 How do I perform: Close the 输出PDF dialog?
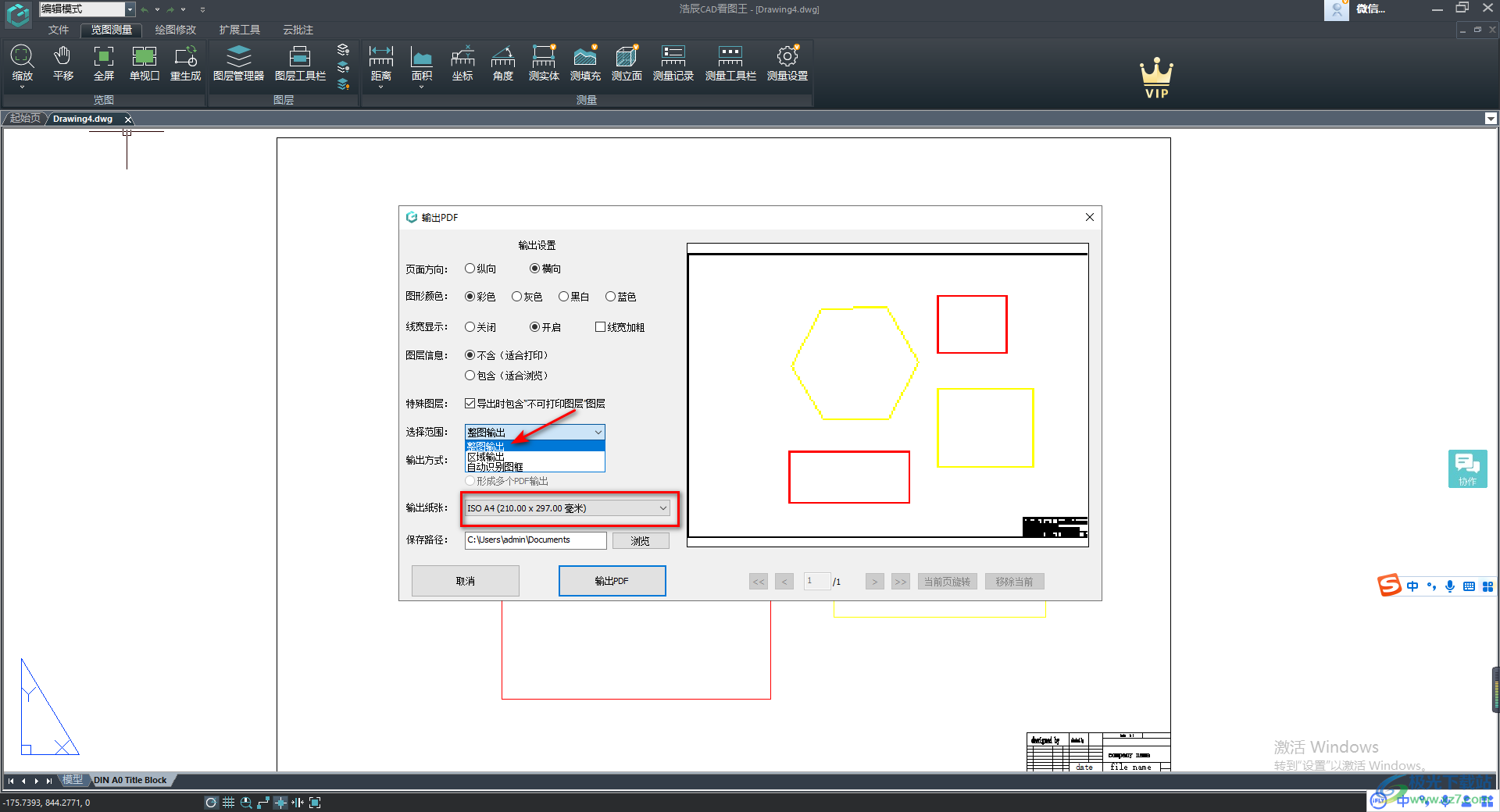click(1090, 217)
